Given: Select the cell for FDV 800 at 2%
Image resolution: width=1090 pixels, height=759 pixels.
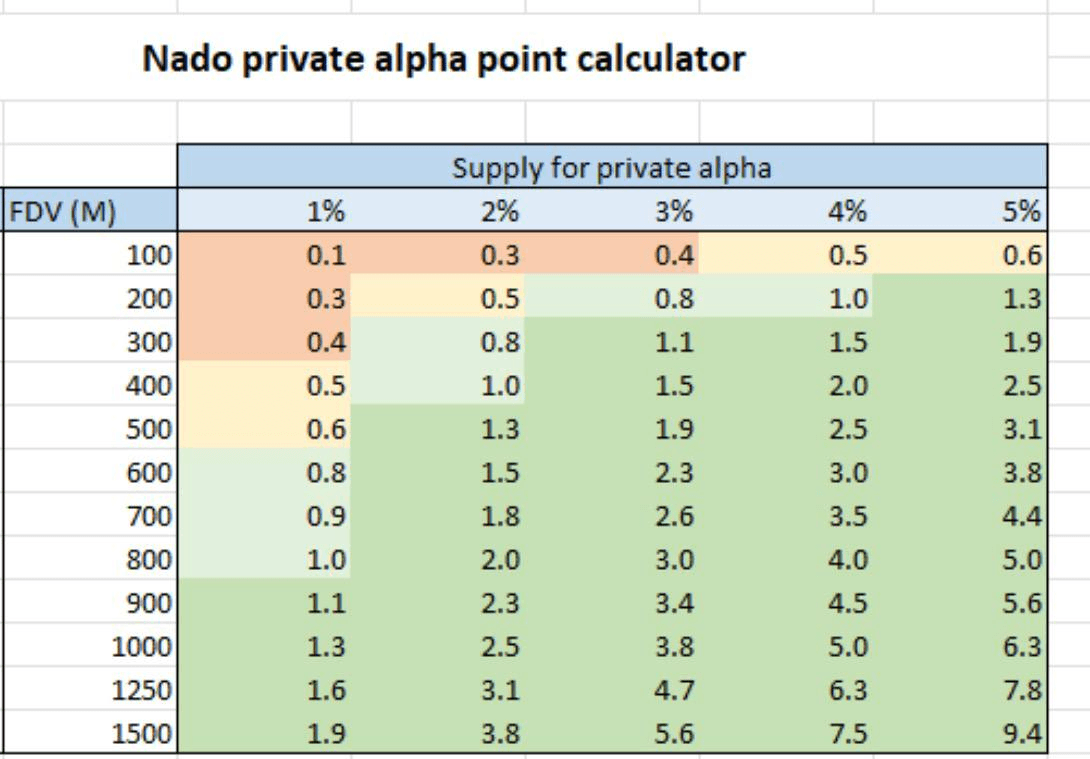Looking at the screenshot, I should click(438, 560).
